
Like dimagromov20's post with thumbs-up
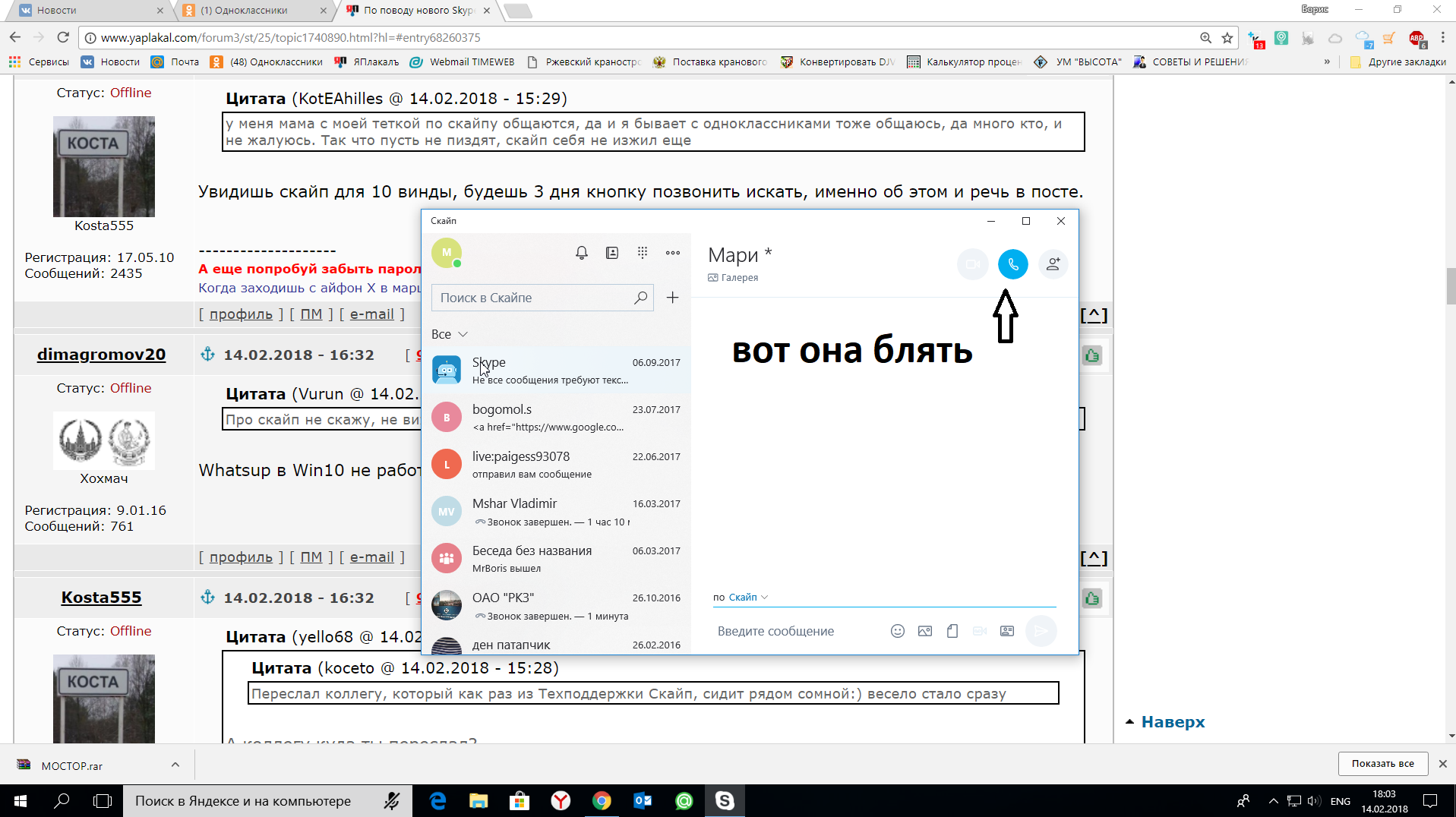(x=1092, y=355)
